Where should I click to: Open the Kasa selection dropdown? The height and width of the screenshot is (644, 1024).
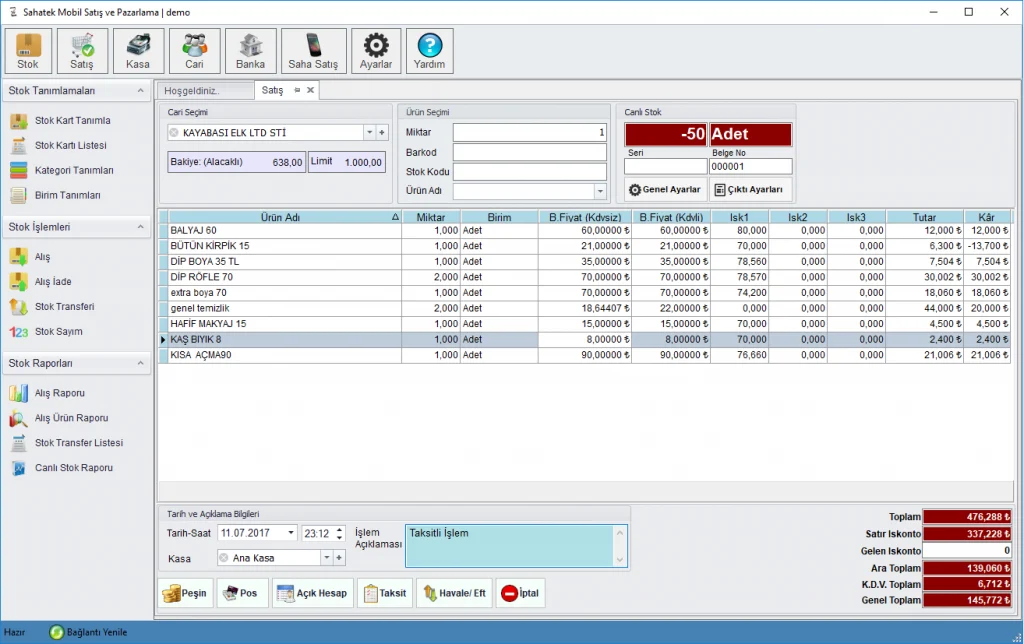pos(326,558)
